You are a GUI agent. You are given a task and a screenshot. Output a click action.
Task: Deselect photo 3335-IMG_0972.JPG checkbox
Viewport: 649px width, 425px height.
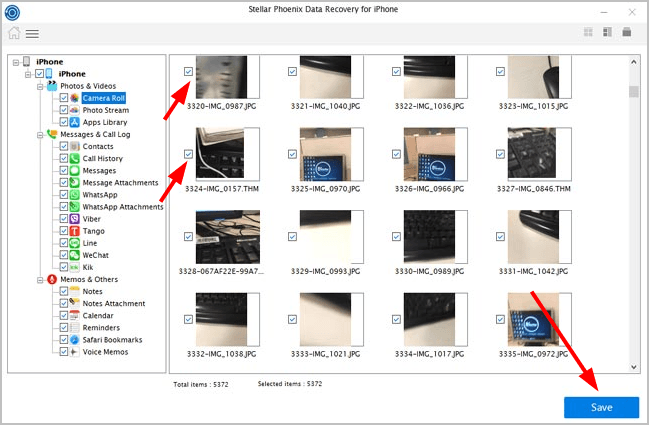[500, 319]
